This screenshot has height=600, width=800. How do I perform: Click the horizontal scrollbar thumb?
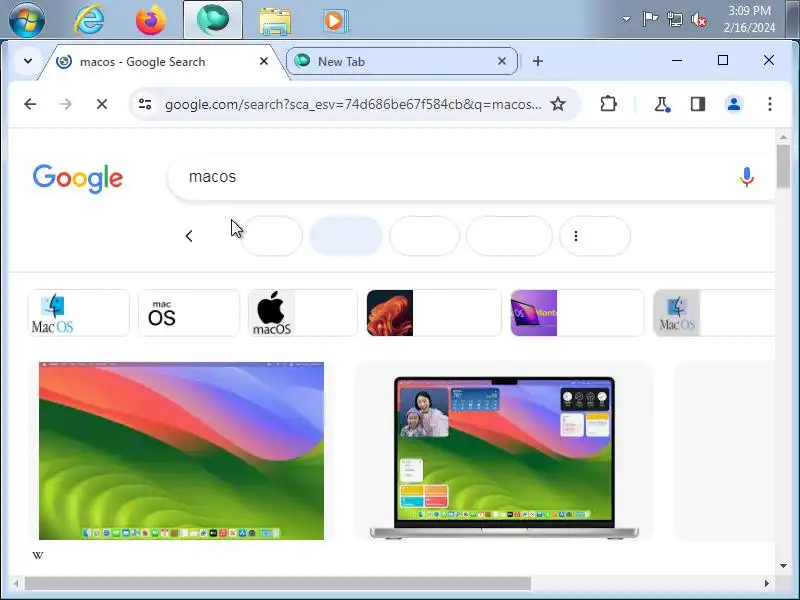tap(278, 583)
